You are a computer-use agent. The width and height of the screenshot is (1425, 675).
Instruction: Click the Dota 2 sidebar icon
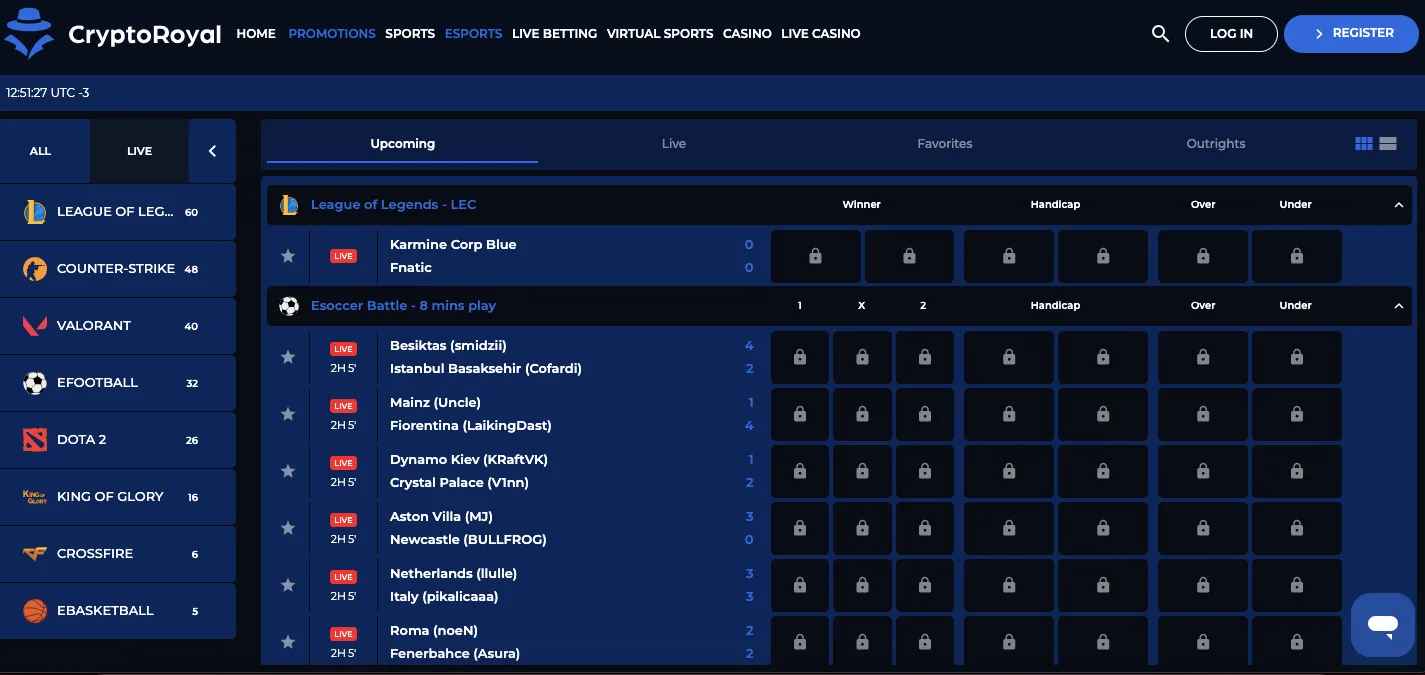pyautogui.click(x=35, y=440)
